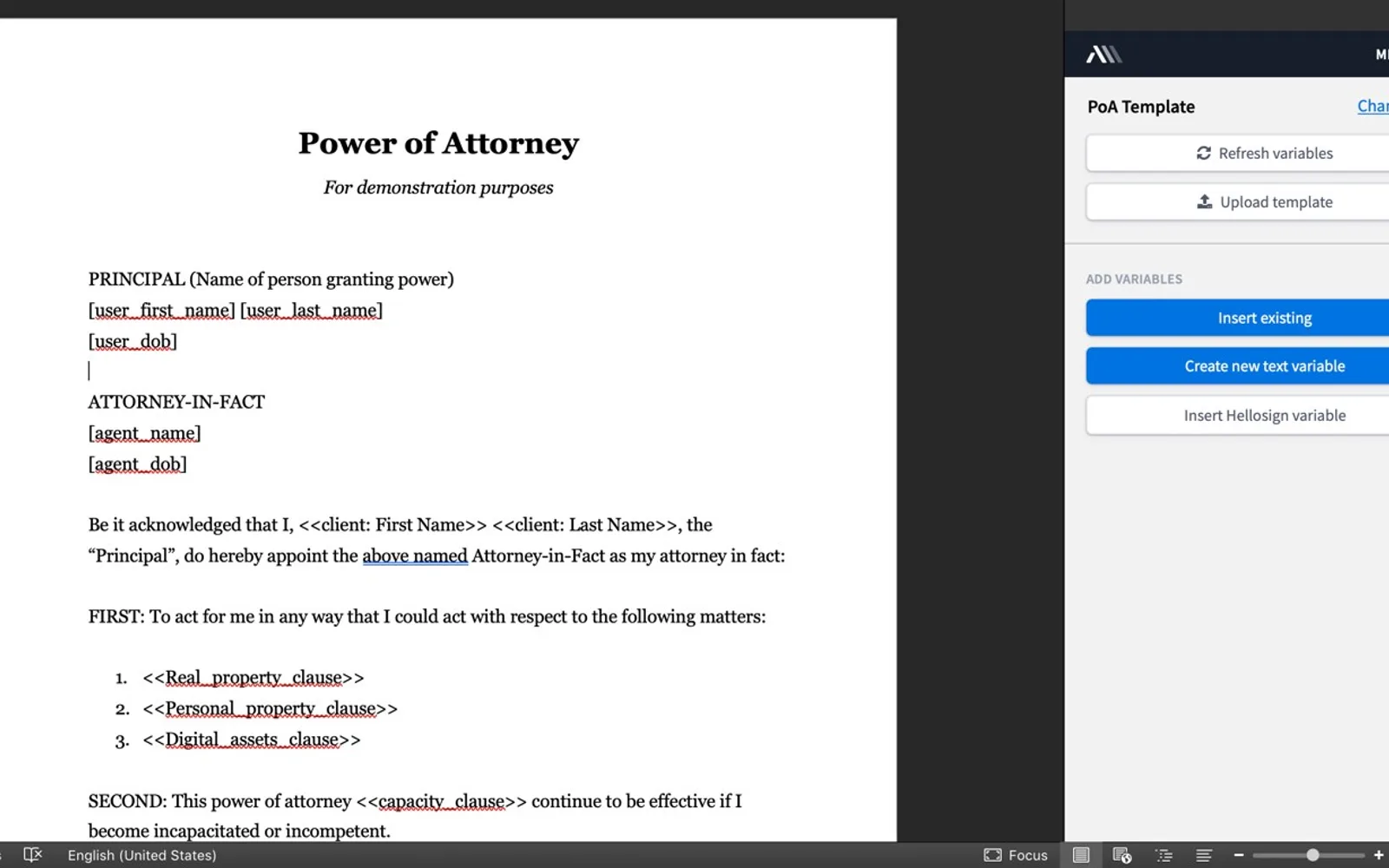This screenshot has height=868, width=1389.
Task: Click the ADD VARIABLES section label
Action: 1134,279
